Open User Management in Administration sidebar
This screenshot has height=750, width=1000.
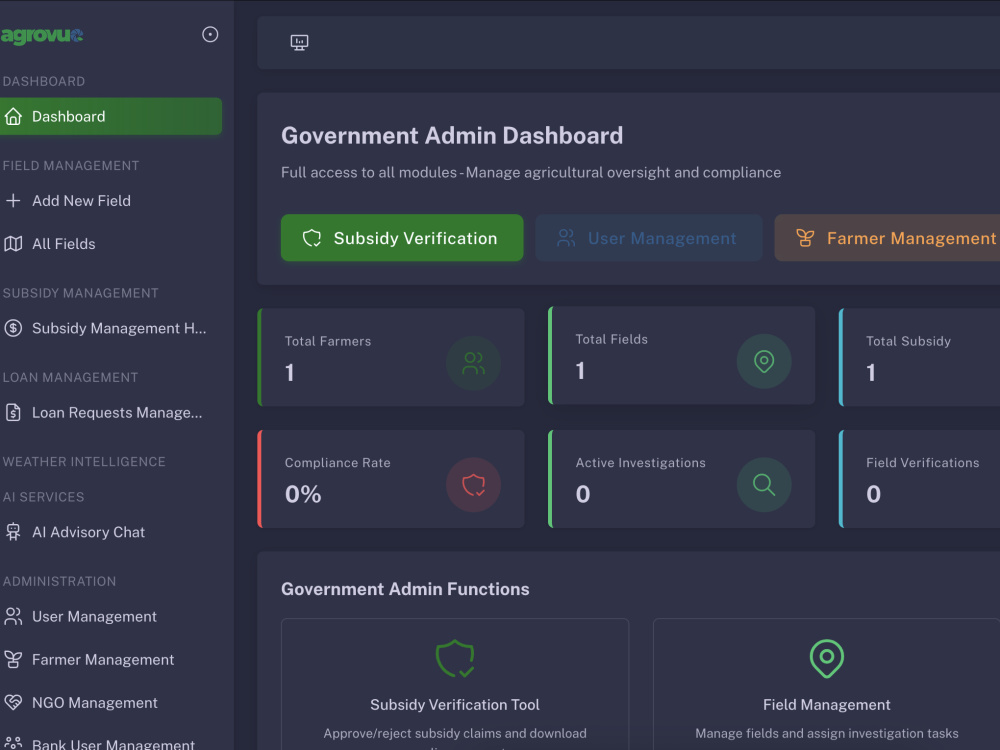point(111,617)
